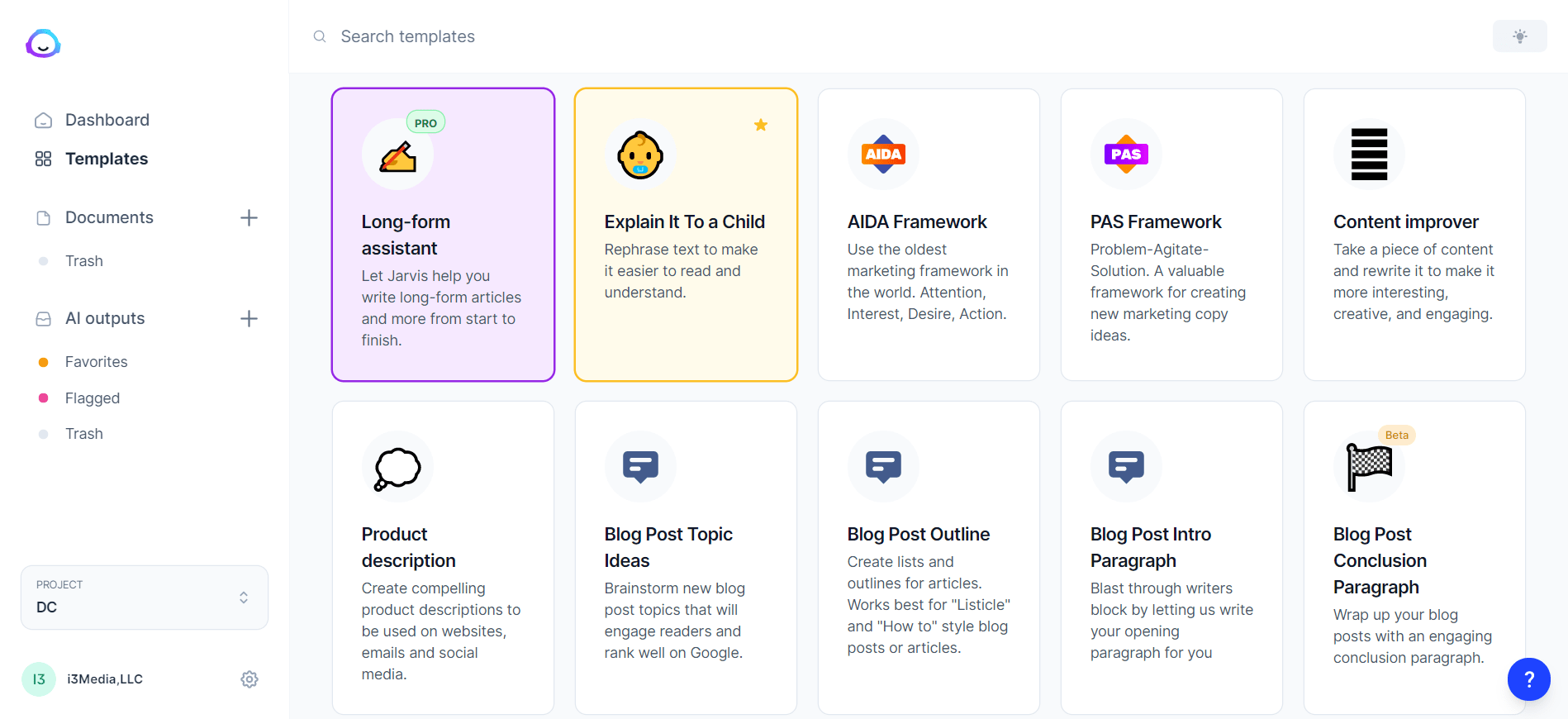Click the Blog Post Outline chat icon
Screen dimensions: 1568x719
tap(883, 467)
